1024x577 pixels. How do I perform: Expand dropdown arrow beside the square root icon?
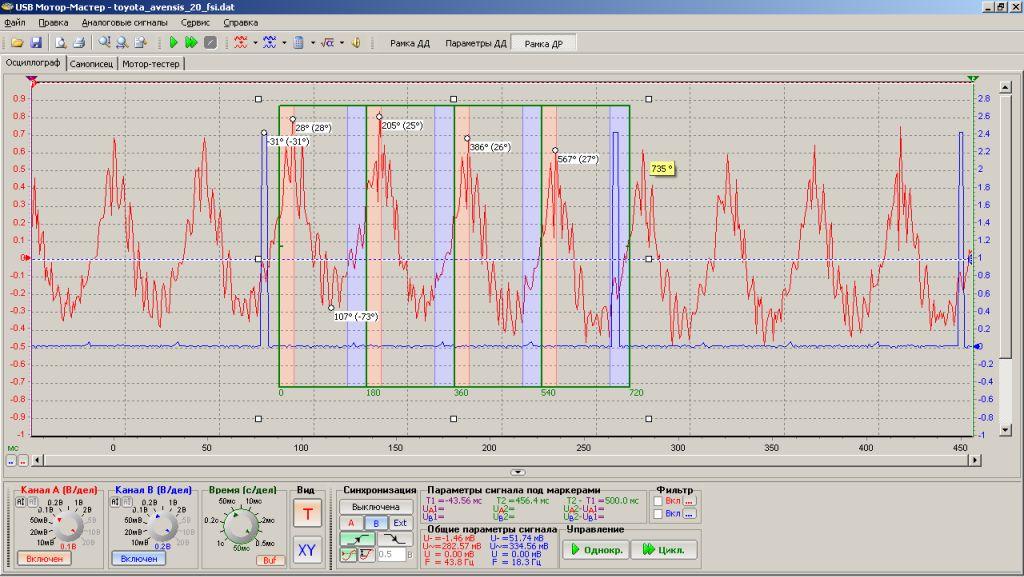coord(342,43)
